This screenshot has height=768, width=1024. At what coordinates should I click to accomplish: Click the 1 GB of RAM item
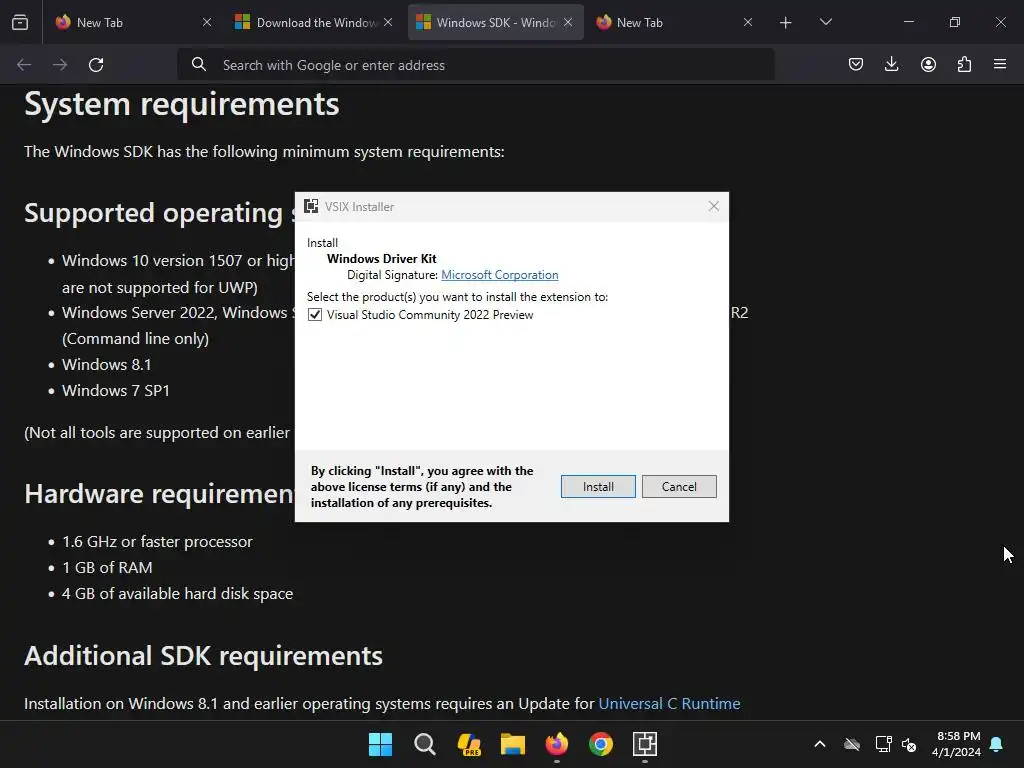(x=107, y=568)
